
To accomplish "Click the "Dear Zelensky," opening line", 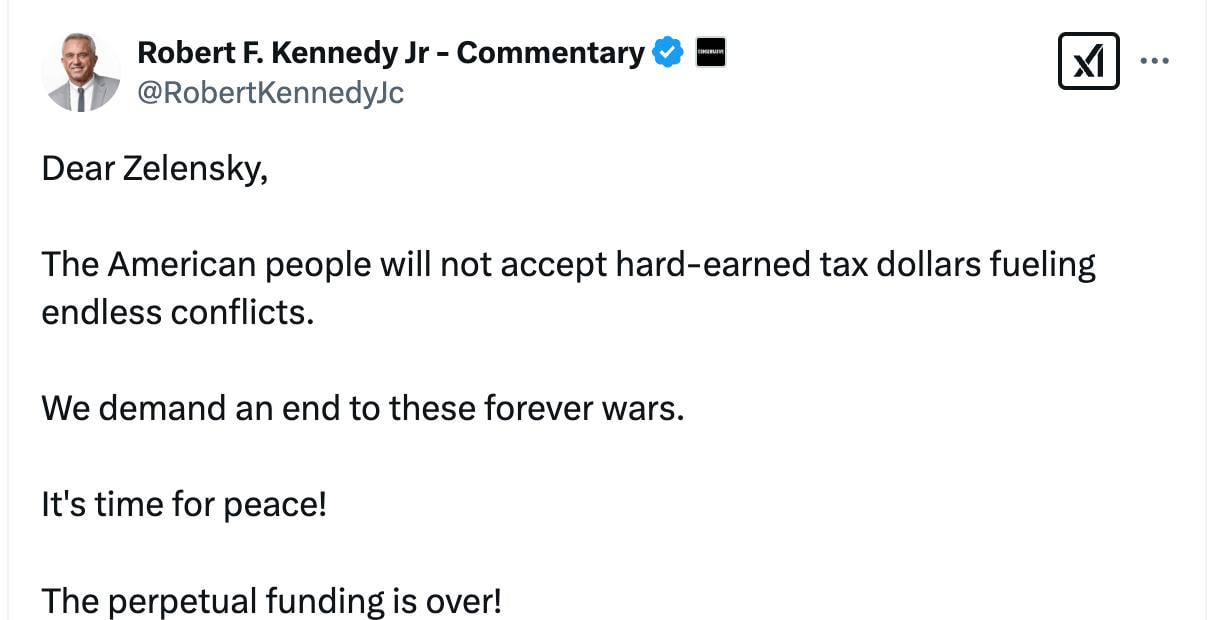I will (x=154, y=169).
